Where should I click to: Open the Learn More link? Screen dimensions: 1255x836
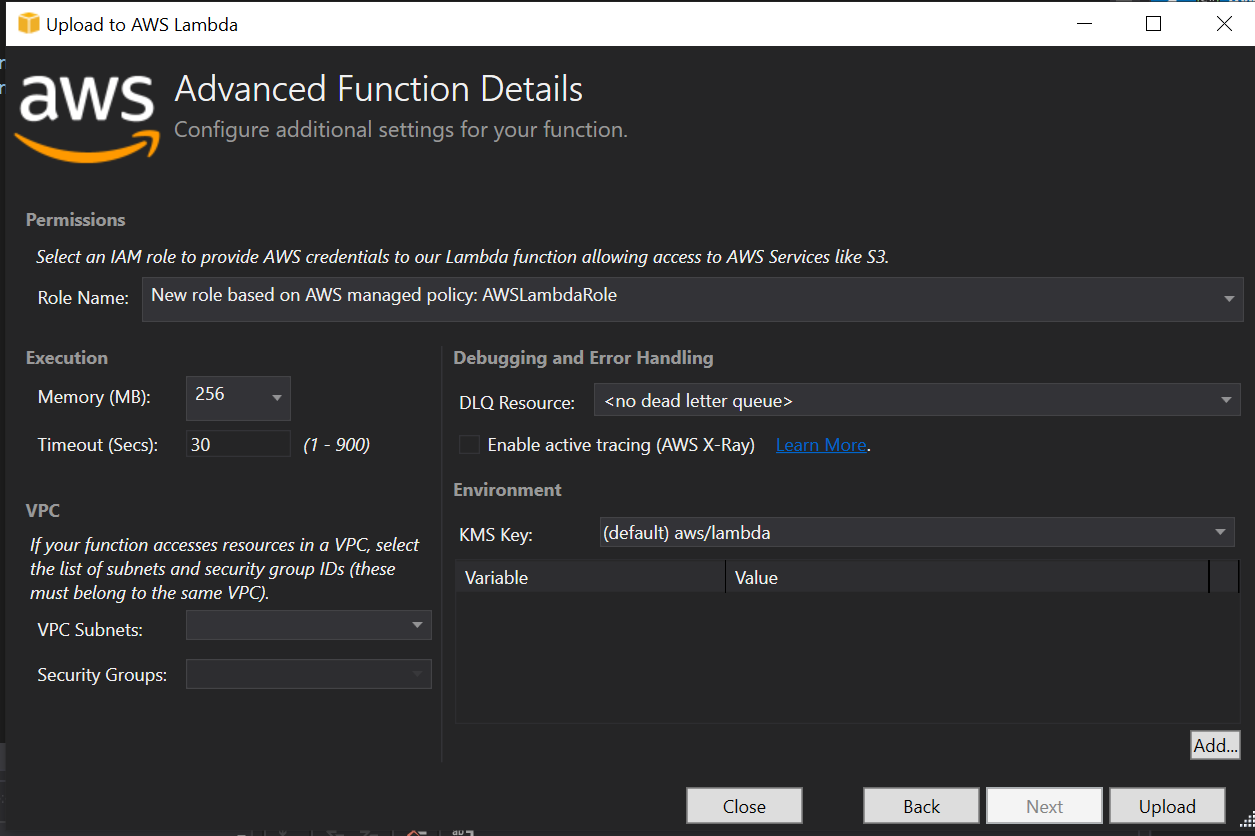[820, 445]
